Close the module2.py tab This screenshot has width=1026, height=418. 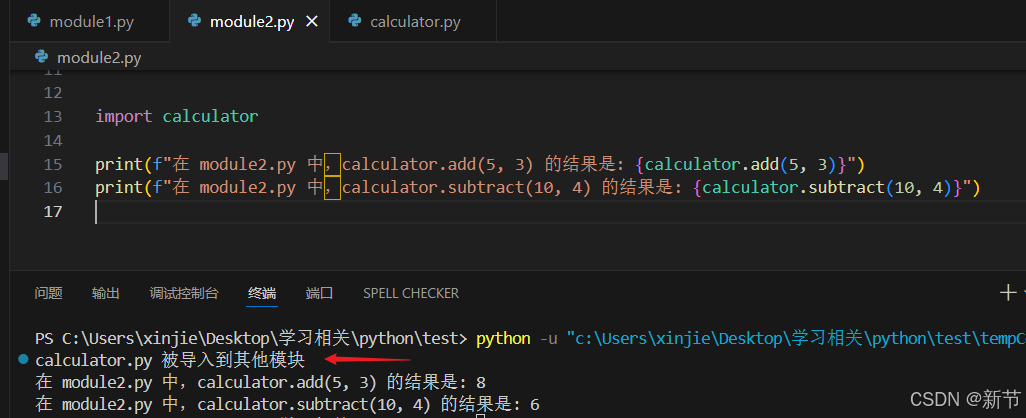pyautogui.click(x=311, y=22)
